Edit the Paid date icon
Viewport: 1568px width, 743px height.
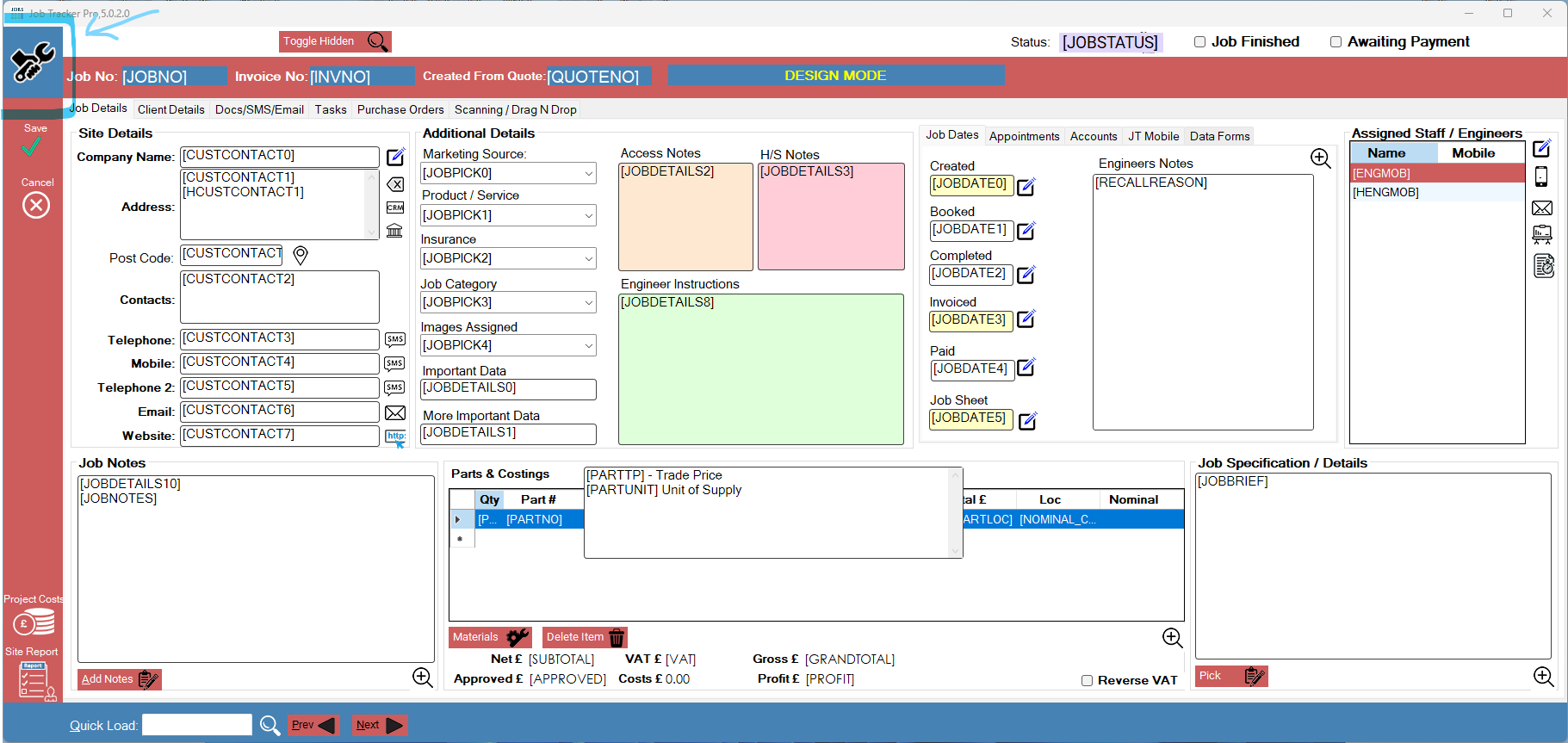point(1026,368)
